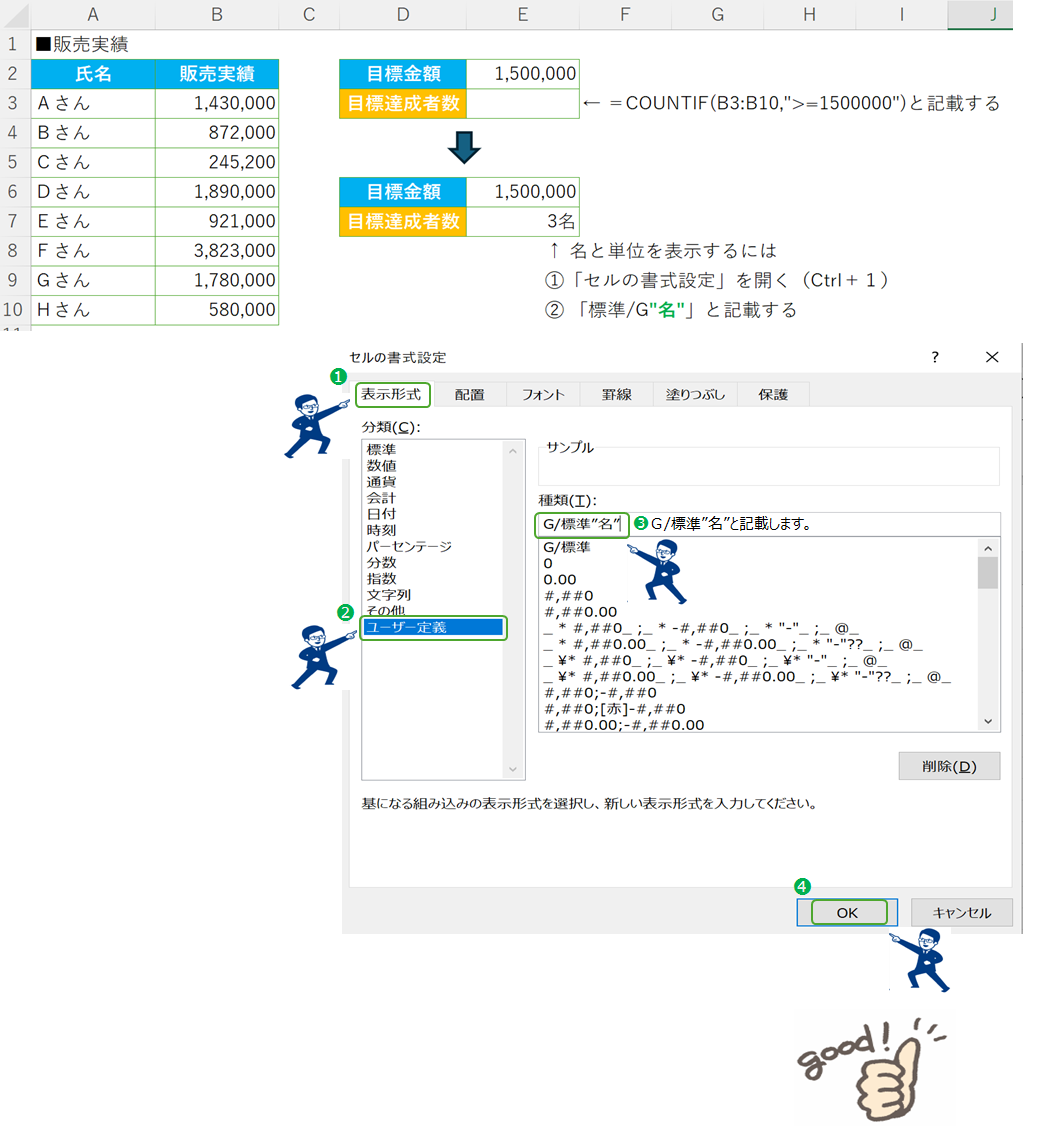Viewport: 1038px width, 1126px height.
Task: Select the 罫線 tab
Action: (616, 395)
